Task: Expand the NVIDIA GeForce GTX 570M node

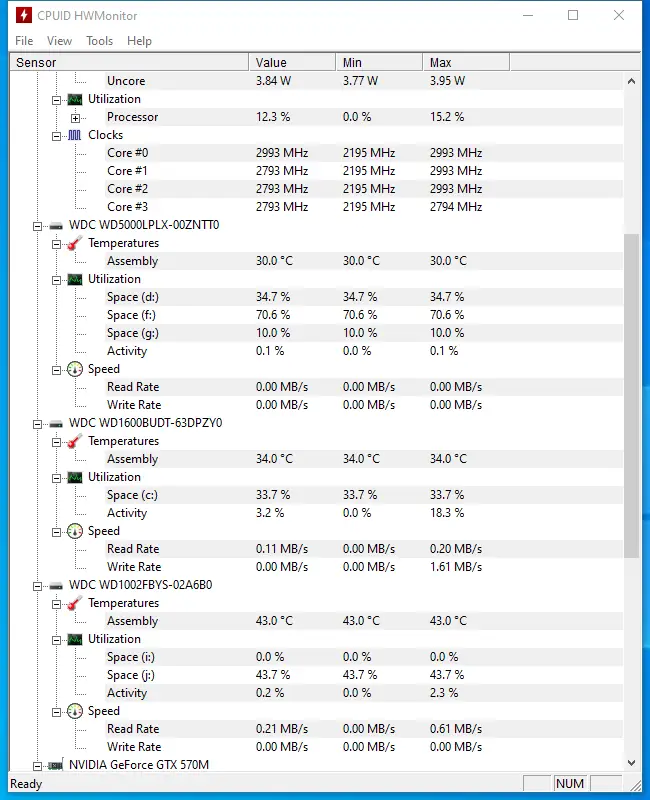Action: tap(37, 765)
